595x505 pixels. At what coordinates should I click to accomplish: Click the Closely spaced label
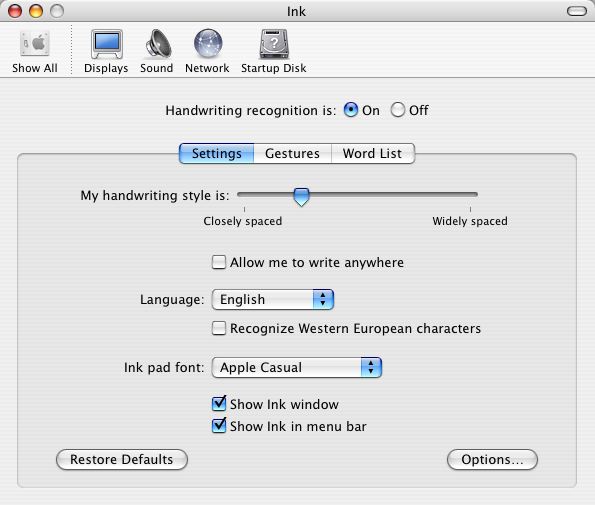[x=243, y=221]
